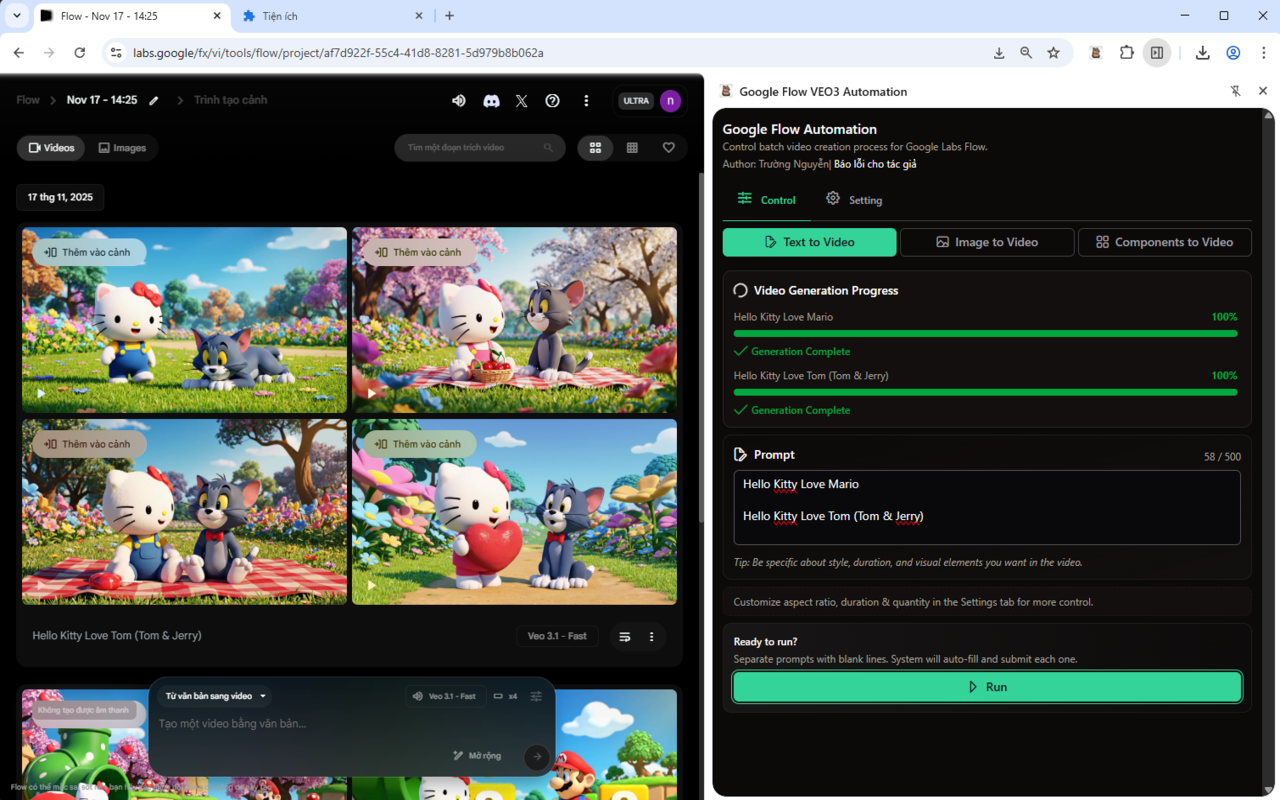Open the X (Twitter) link icon

tap(521, 101)
